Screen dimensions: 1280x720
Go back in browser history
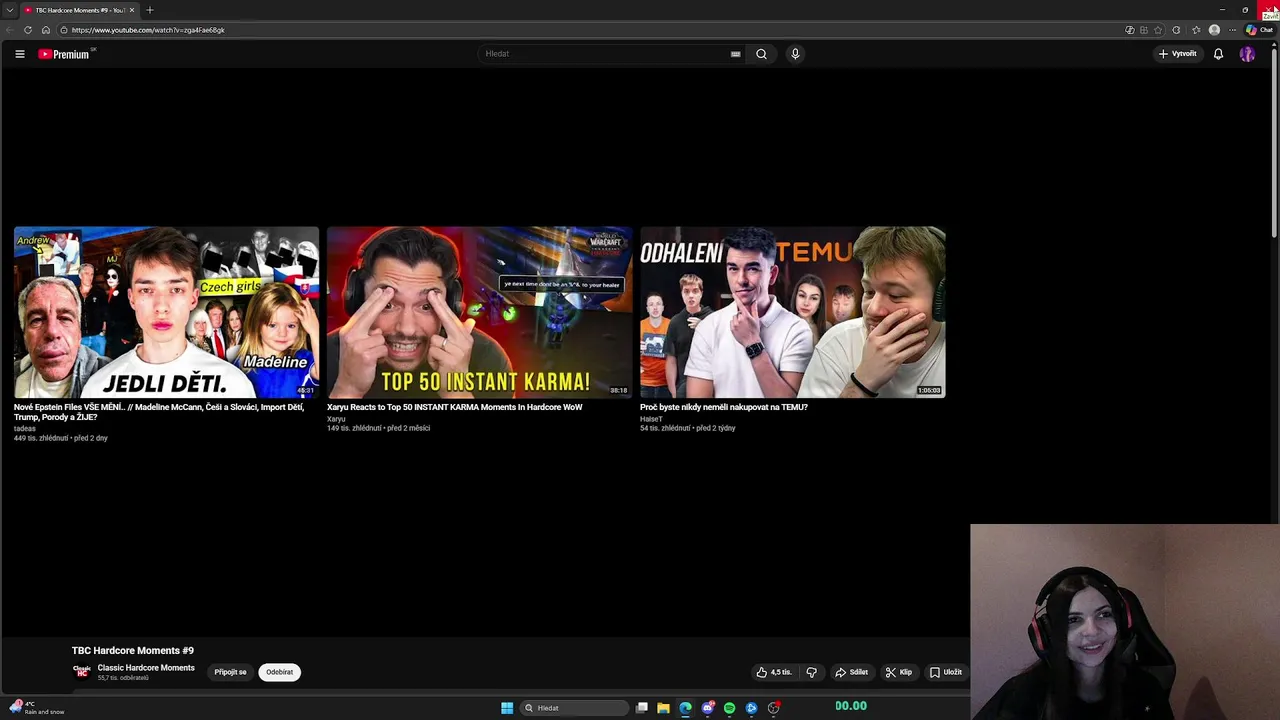10,30
